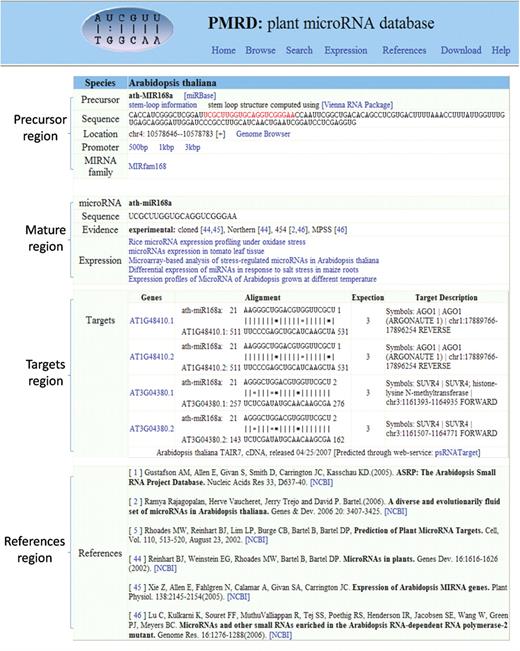This screenshot has height=651, width=520.
Task: Click the Genes column header
Action: tap(152, 298)
